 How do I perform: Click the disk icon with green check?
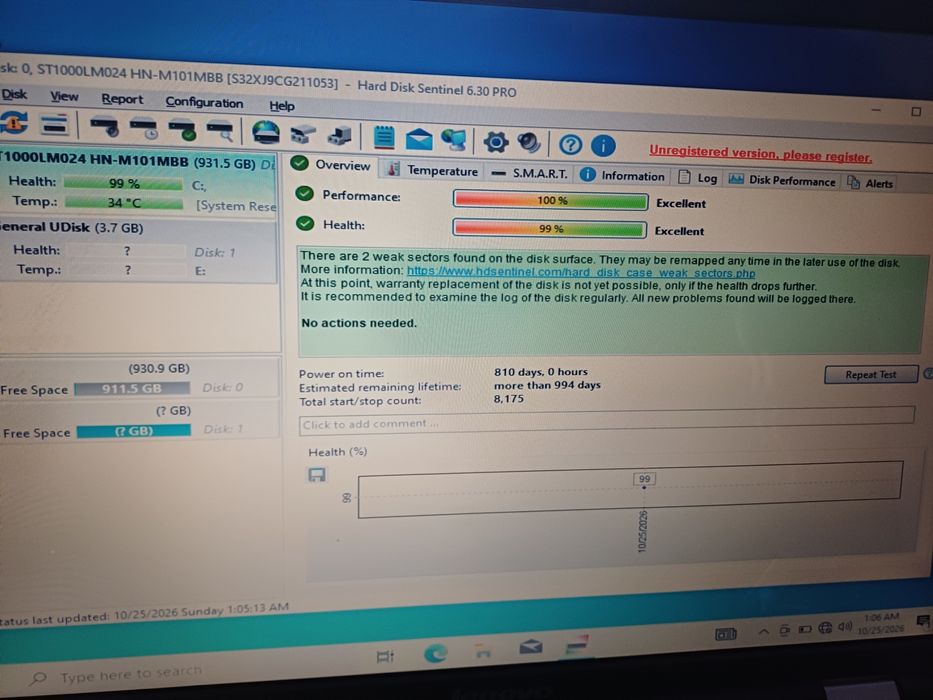click(x=182, y=129)
